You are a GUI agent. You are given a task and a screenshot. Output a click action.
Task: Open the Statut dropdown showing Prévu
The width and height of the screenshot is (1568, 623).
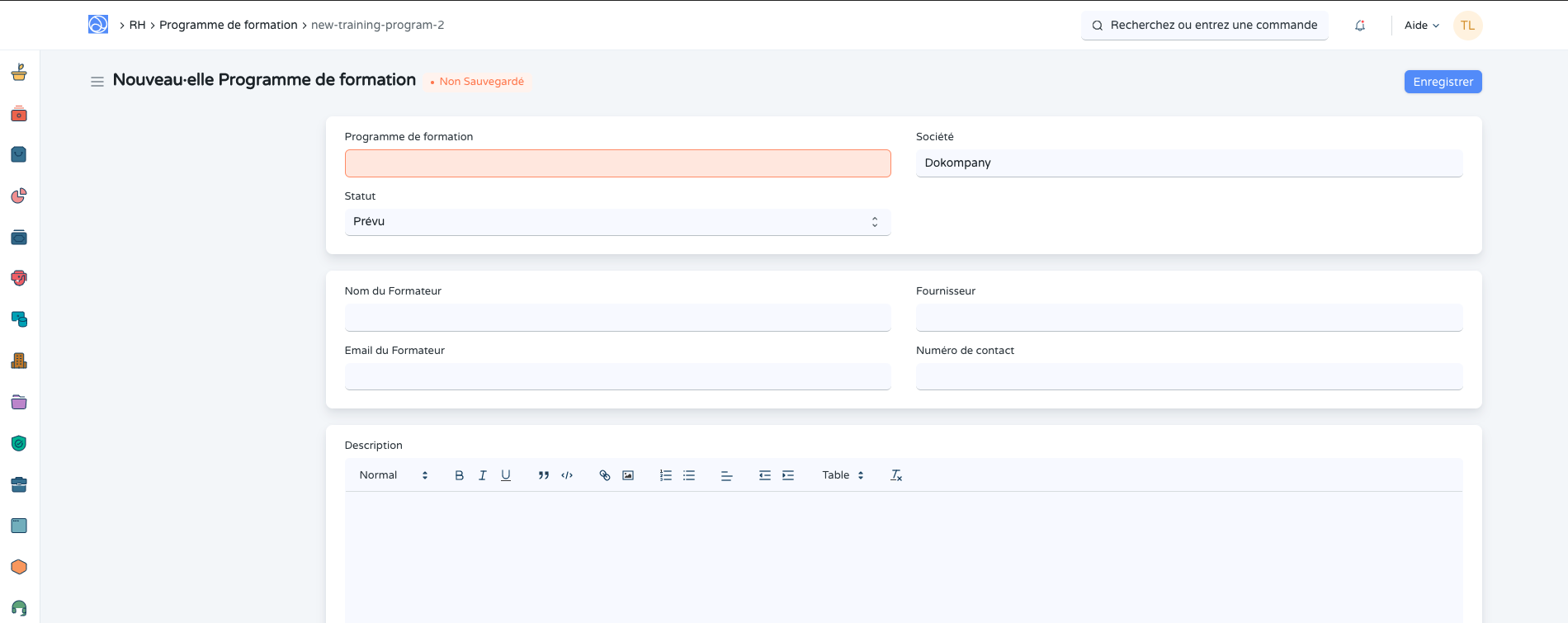[617, 222]
